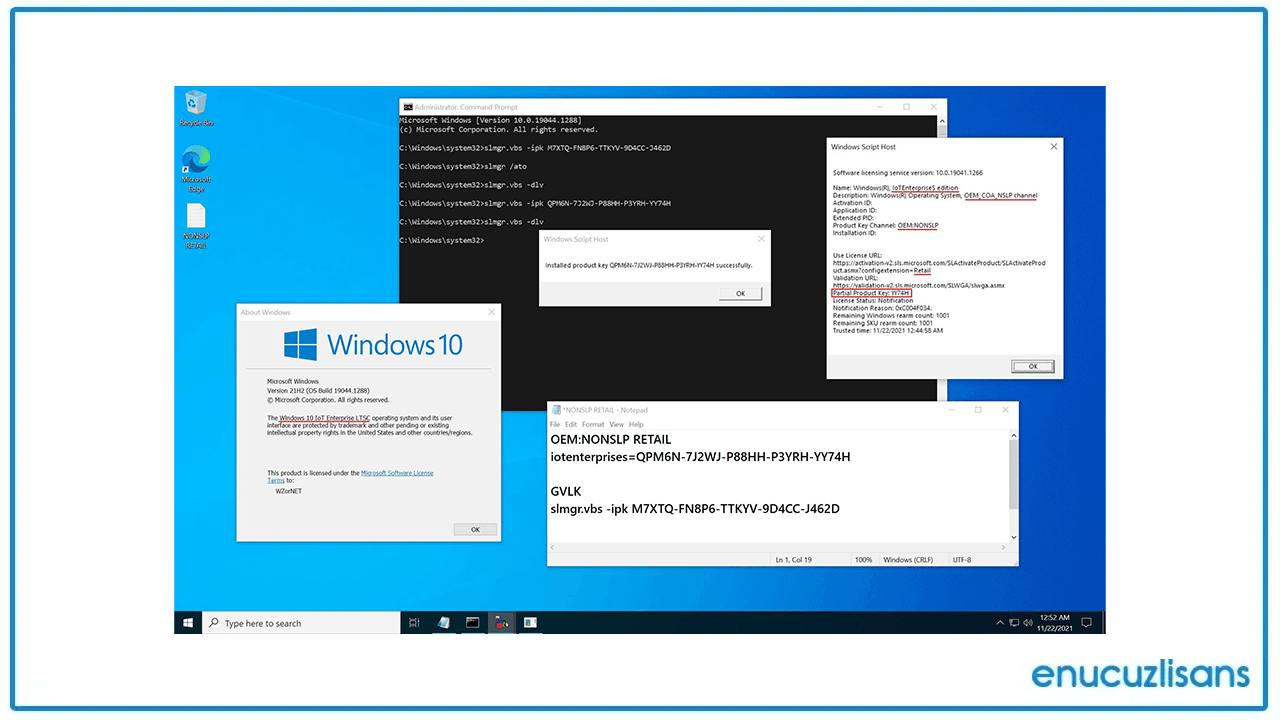Click the Command Prompt title bar icon
1280x720 pixels.
click(407, 107)
